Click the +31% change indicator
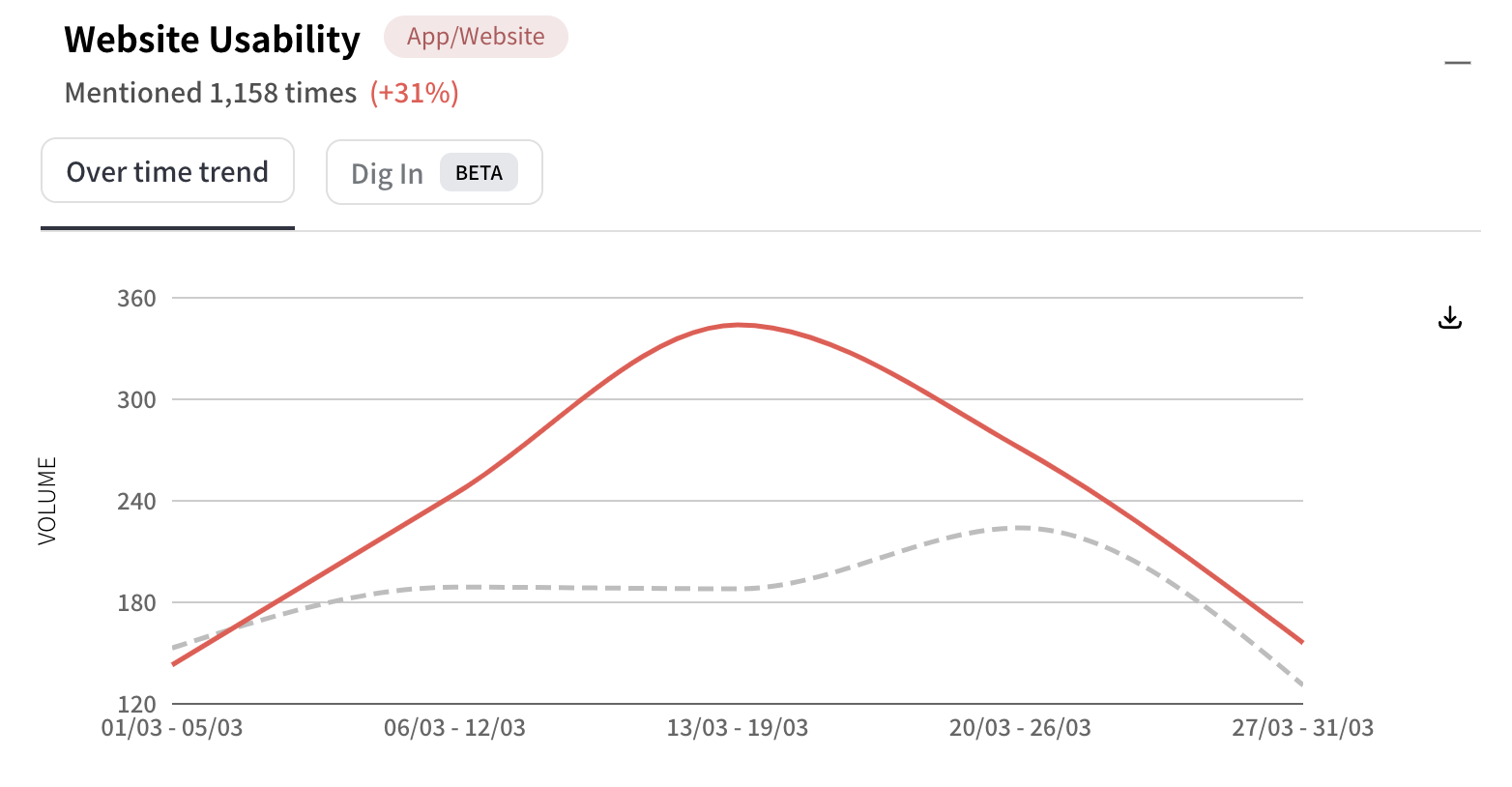Screen dimensions: 1512x787 416,92
